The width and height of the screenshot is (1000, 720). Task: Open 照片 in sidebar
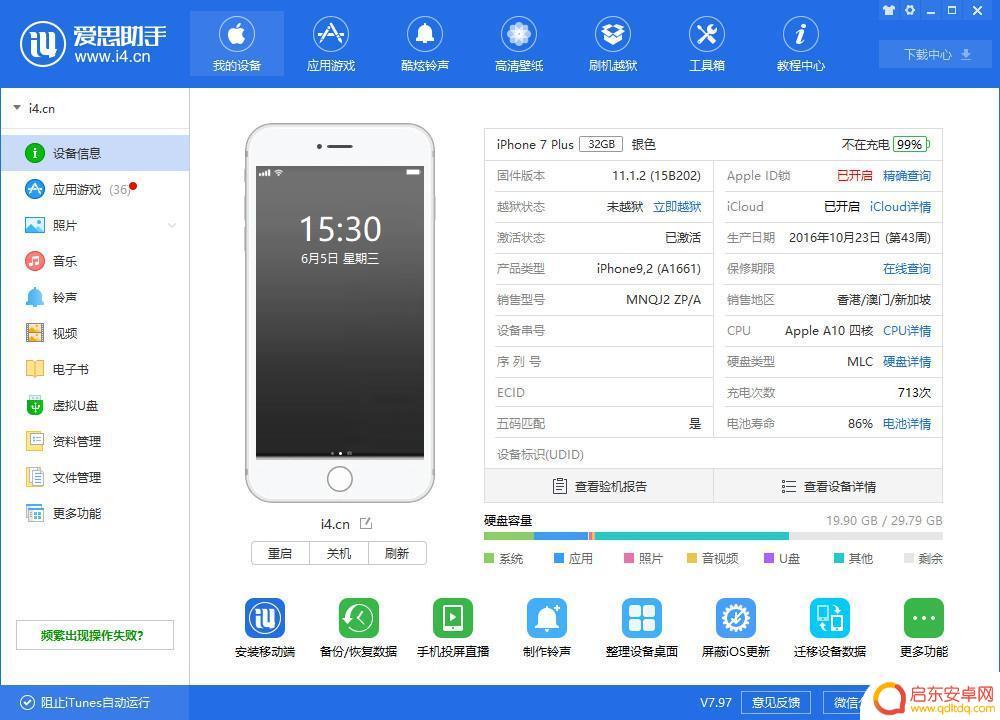tap(95, 225)
